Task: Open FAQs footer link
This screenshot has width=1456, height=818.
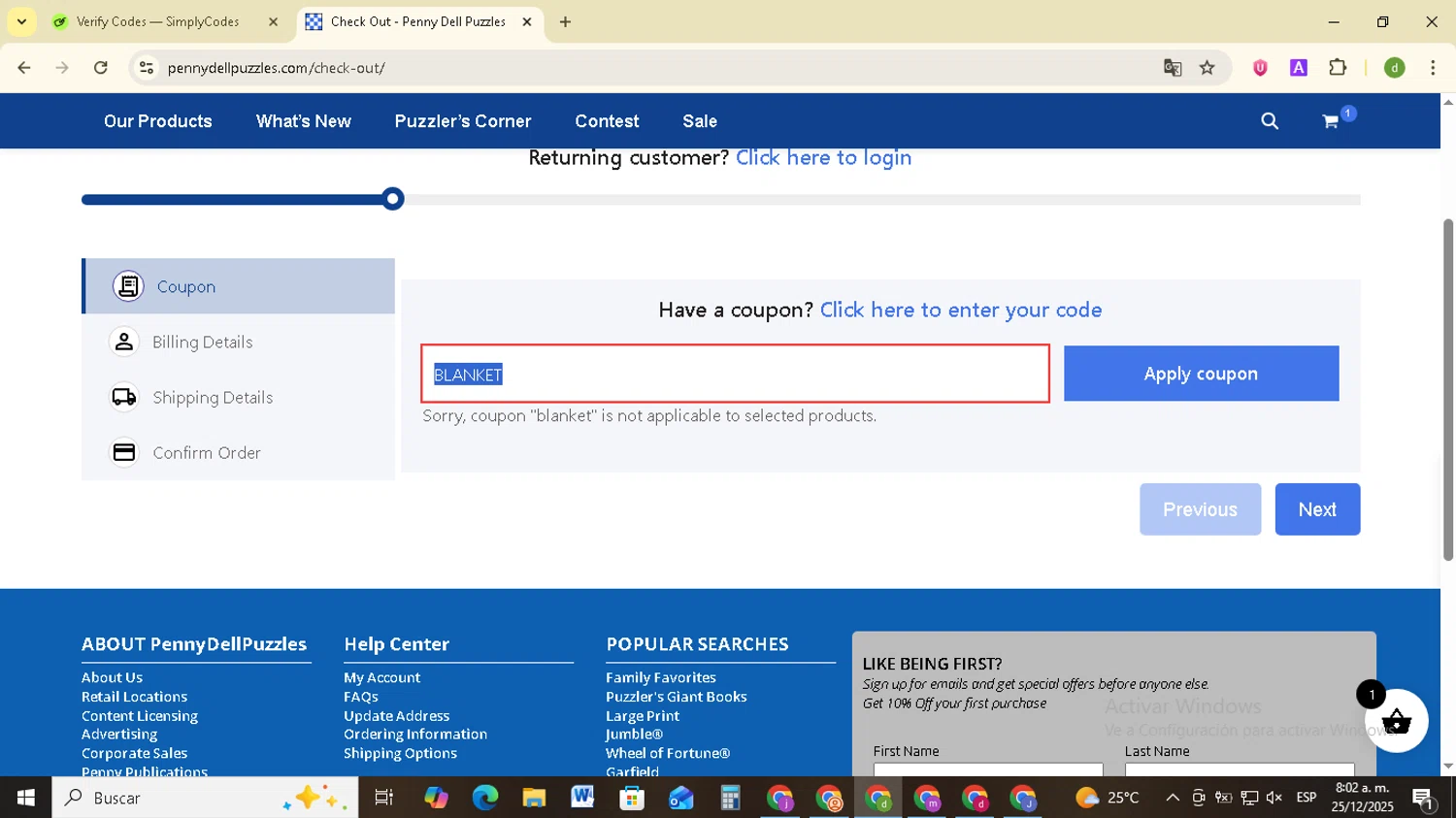Action: point(361,697)
